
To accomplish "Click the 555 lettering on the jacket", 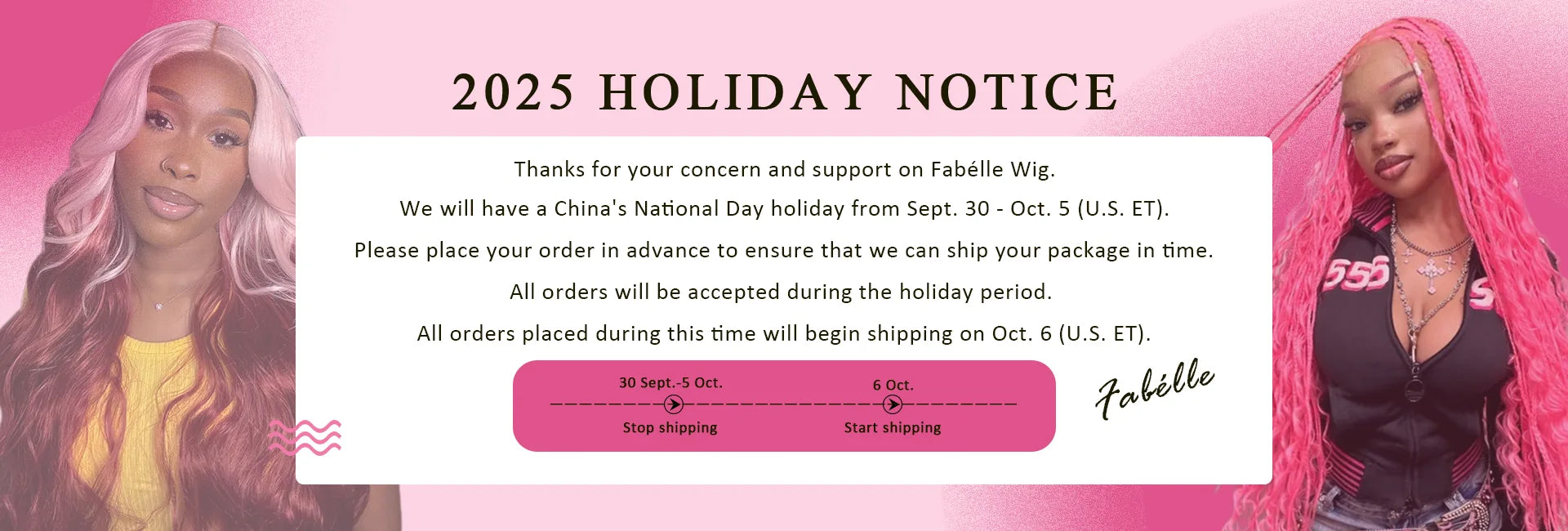I will (1356, 274).
